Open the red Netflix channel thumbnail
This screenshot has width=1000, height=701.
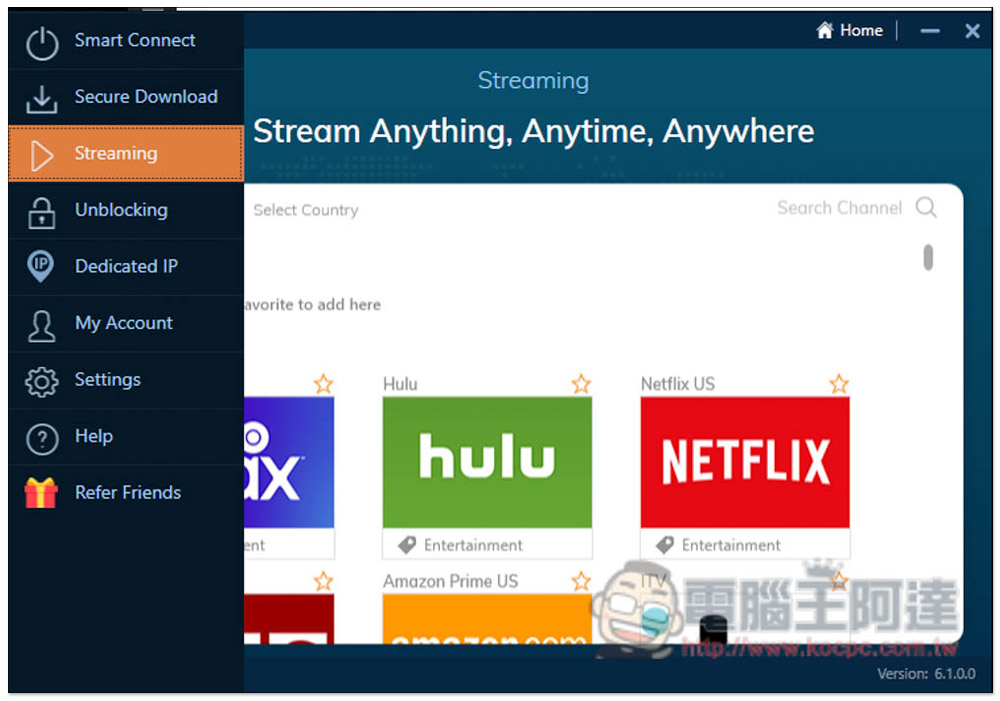coord(745,462)
